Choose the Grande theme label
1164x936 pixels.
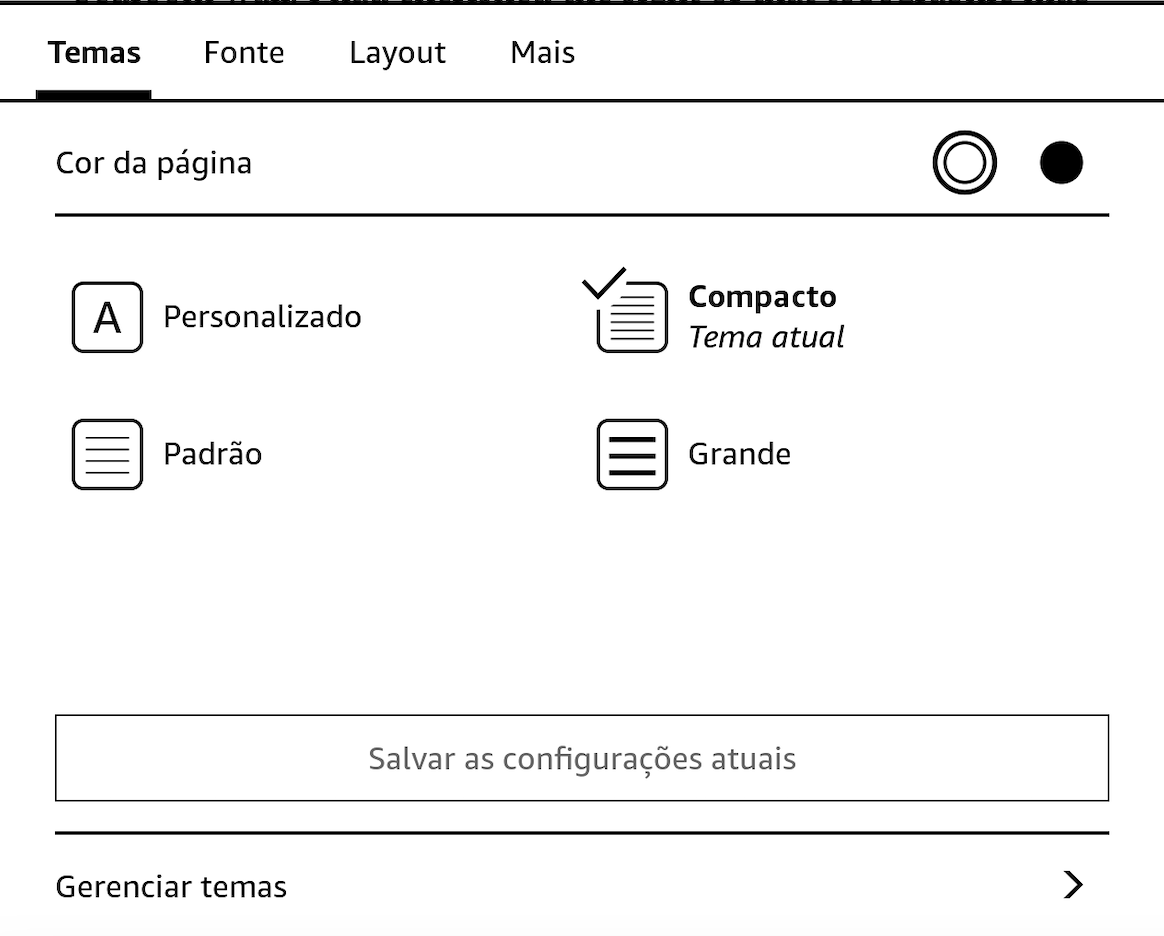739,454
